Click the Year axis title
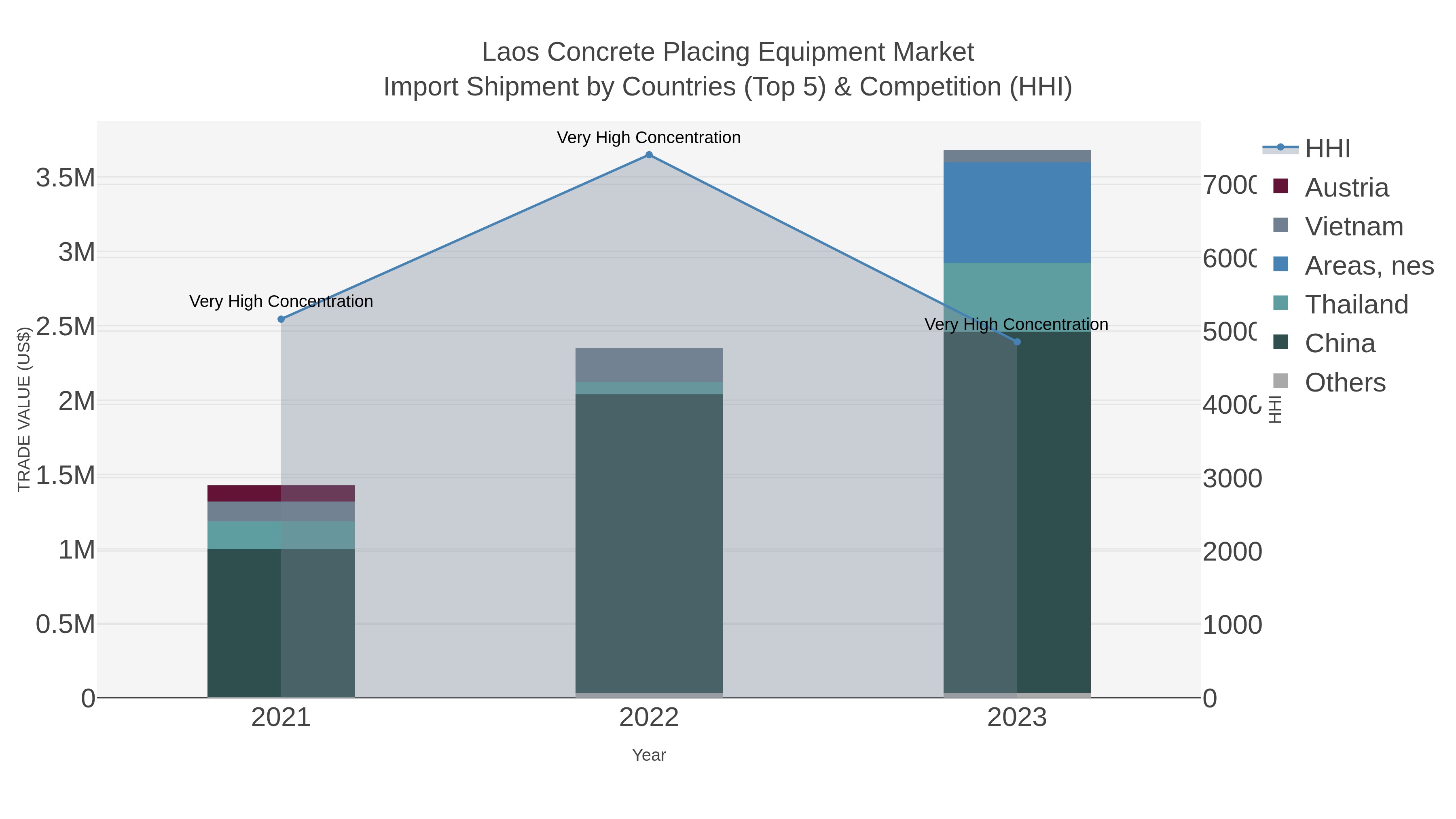Screen dimensions: 1456x819 point(649,755)
